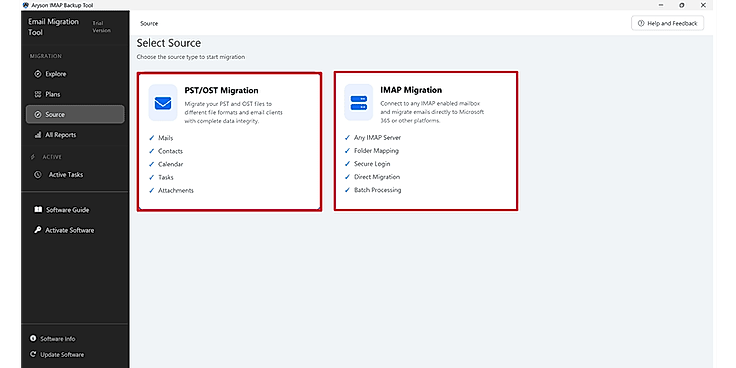Click the Source icon in sidebar

tap(38, 115)
